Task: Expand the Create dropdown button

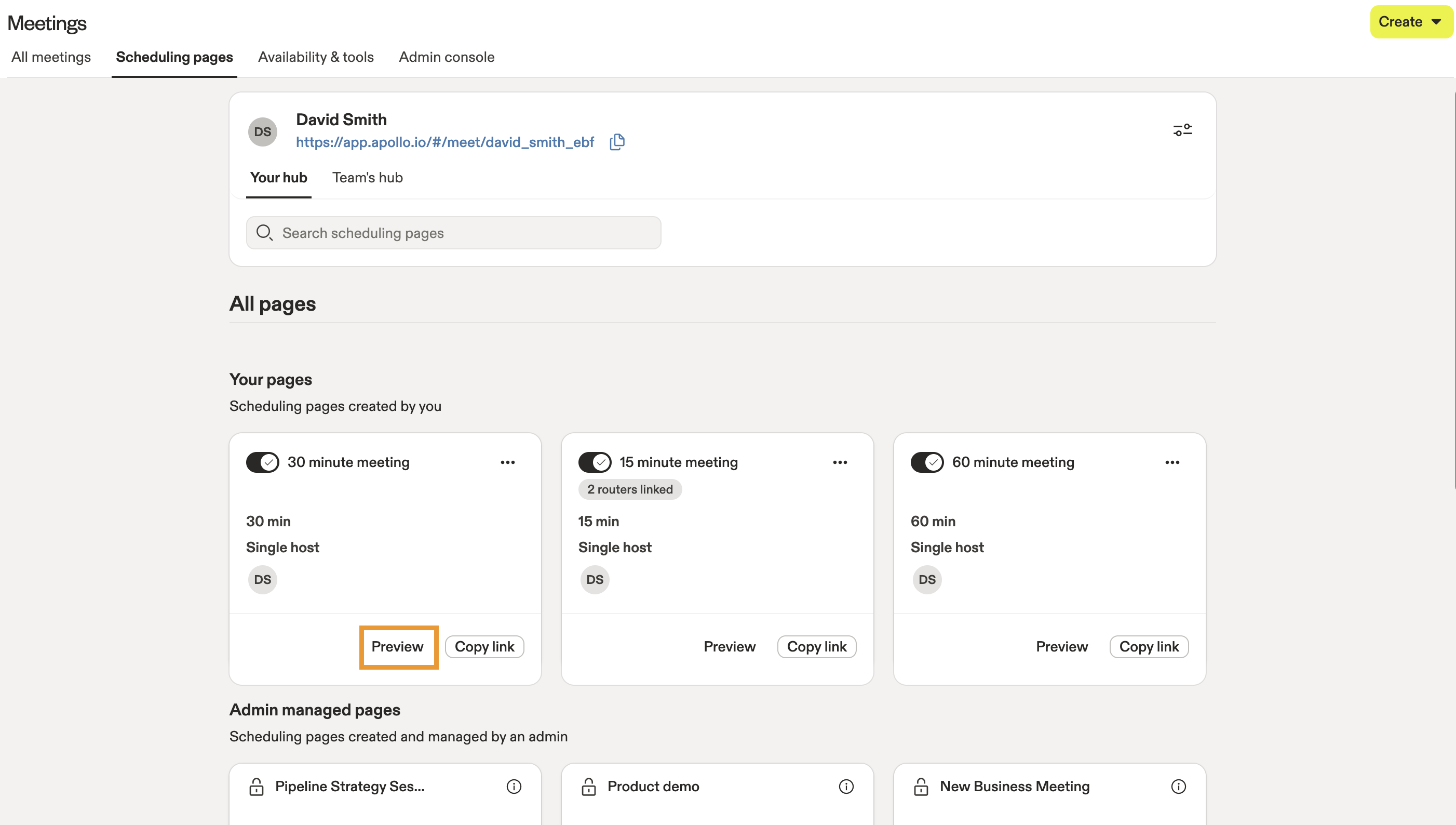Action: [x=1410, y=22]
